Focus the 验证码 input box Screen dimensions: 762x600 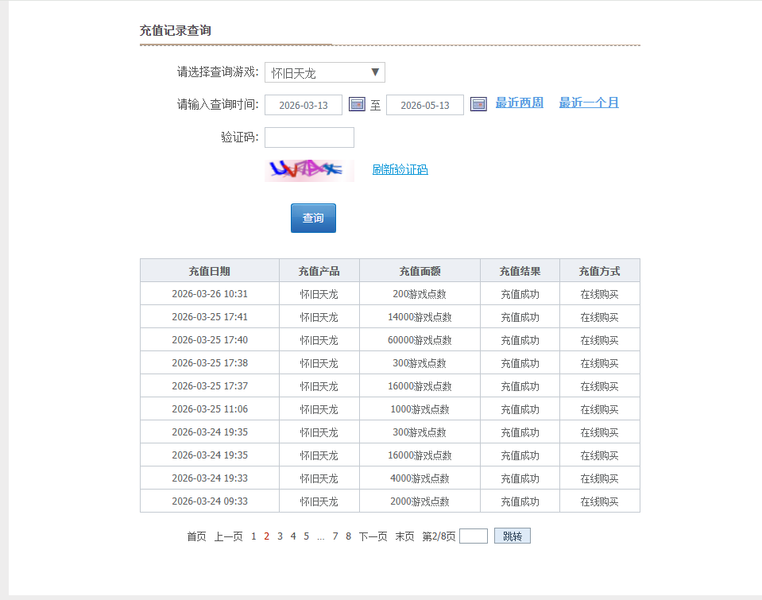click(309, 137)
